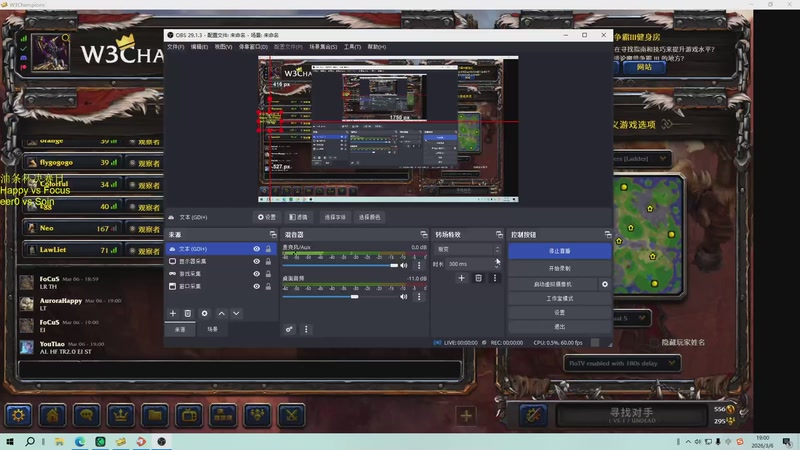Add a scene transition with the plus icon
Screen dimensions: 800x450
(x=461, y=278)
